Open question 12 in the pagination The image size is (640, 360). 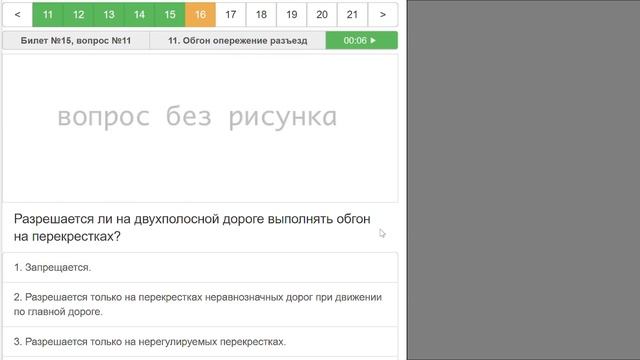coord(78,15)
